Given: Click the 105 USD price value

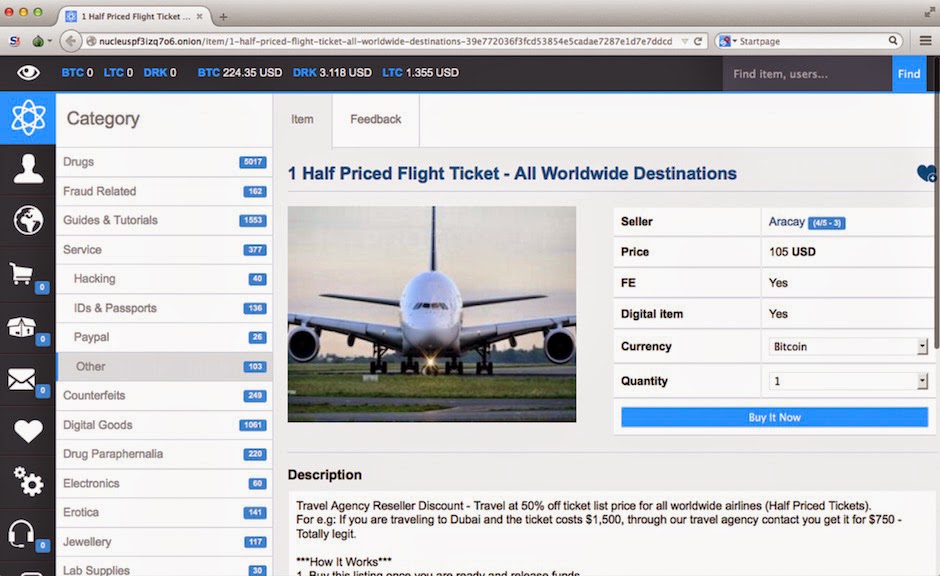Looking at the screenshot, I should click(792, 252).
